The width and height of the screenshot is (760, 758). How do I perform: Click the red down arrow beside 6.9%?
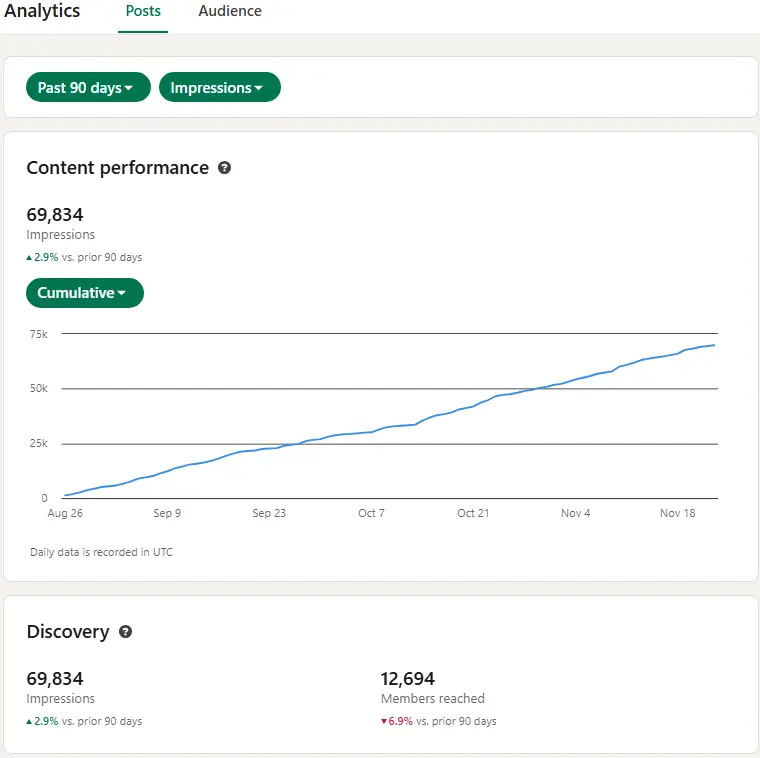[x=384, y=722]
